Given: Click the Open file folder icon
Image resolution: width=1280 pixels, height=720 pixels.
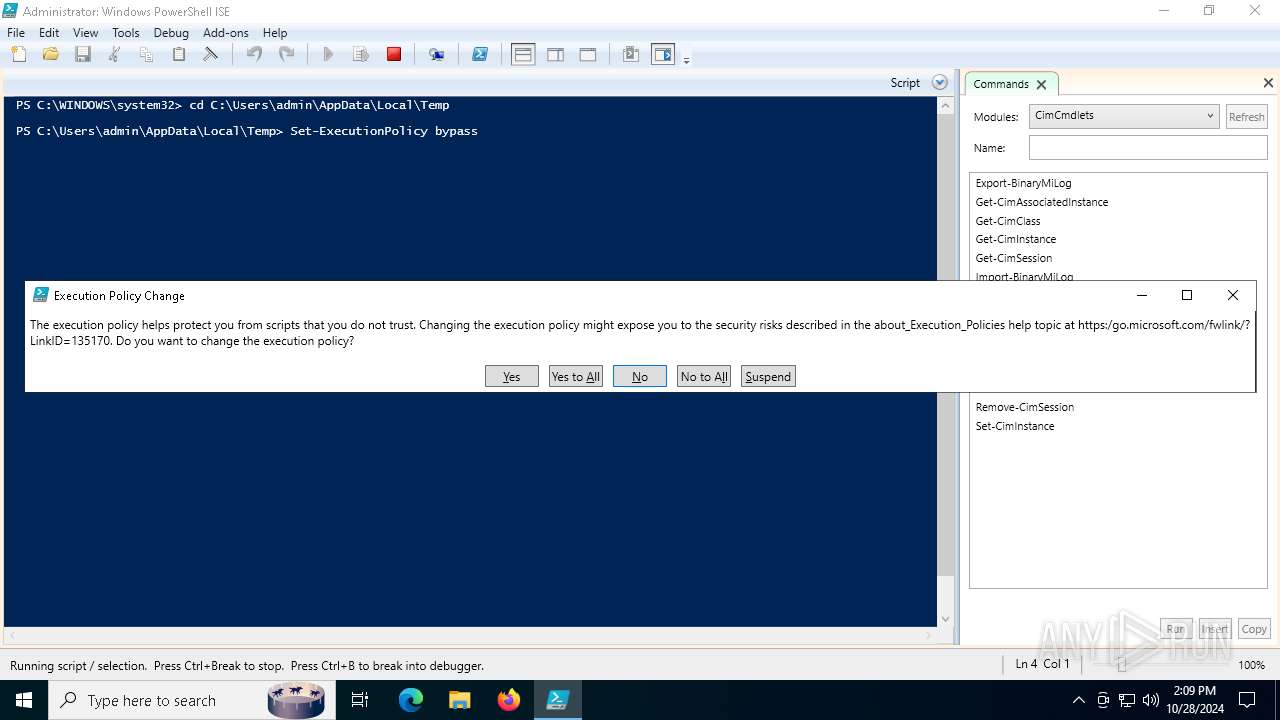Looking at the screenshot, I should point(50,54).
